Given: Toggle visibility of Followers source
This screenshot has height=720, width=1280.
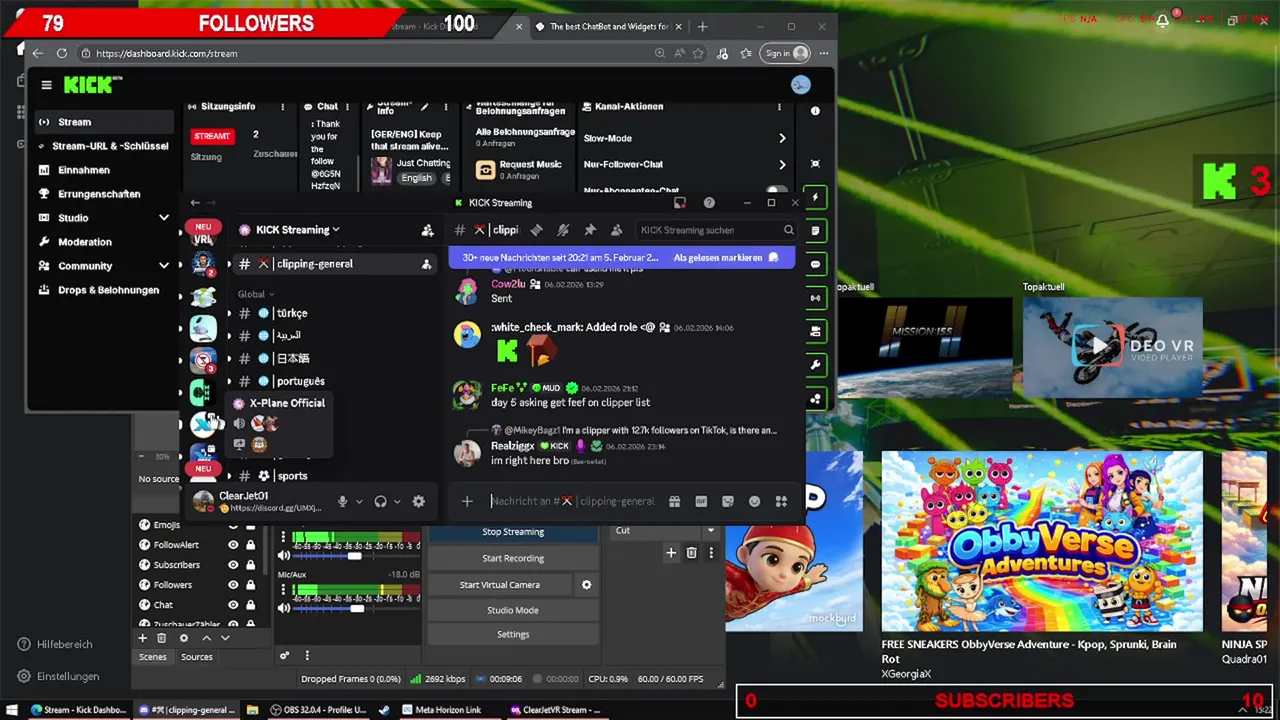Looking at the screenshot, I should [x=233, y=585].
